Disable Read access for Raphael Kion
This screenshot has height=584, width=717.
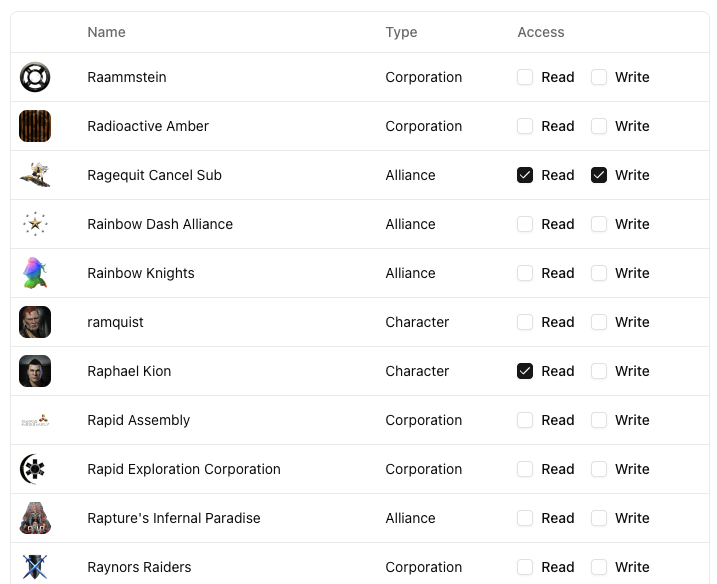coord(525,371)
